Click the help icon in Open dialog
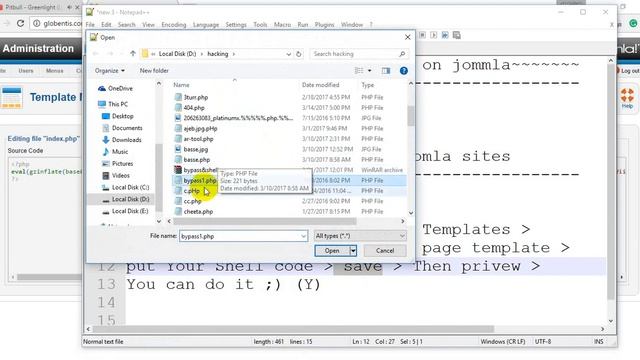The image size is (640, 360). 404,71
